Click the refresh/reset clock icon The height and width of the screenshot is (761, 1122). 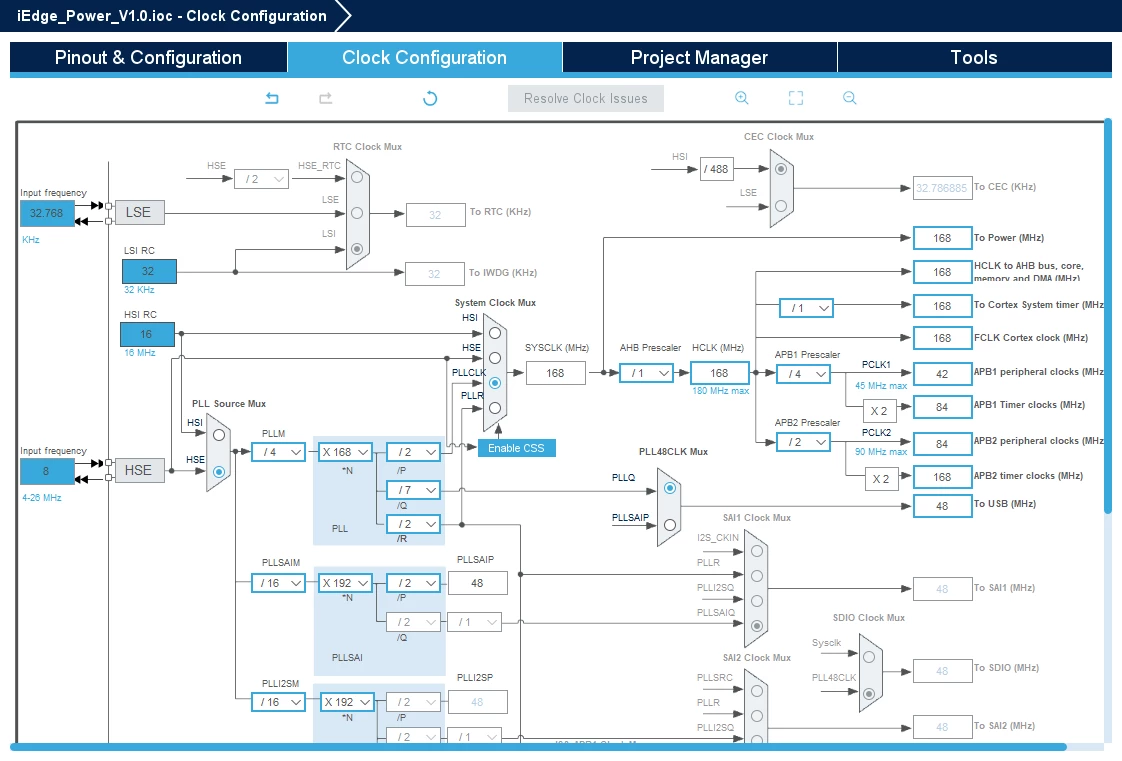click(430, 98)
